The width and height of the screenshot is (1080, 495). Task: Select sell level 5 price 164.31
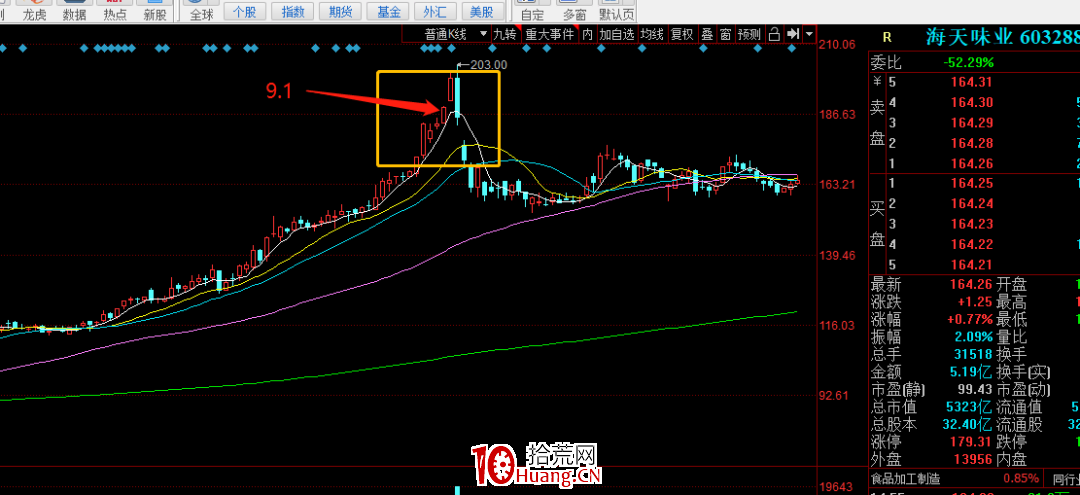pyautogui.click(x=974, y=83)
